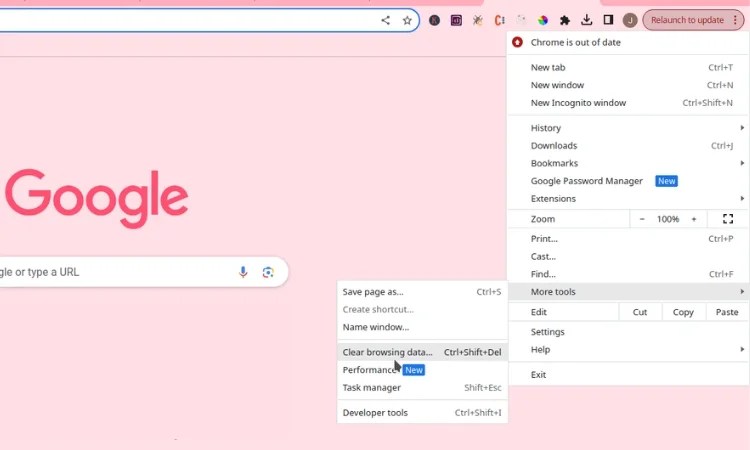
Task: Open the J profile avatar
Action: (630, 20)
